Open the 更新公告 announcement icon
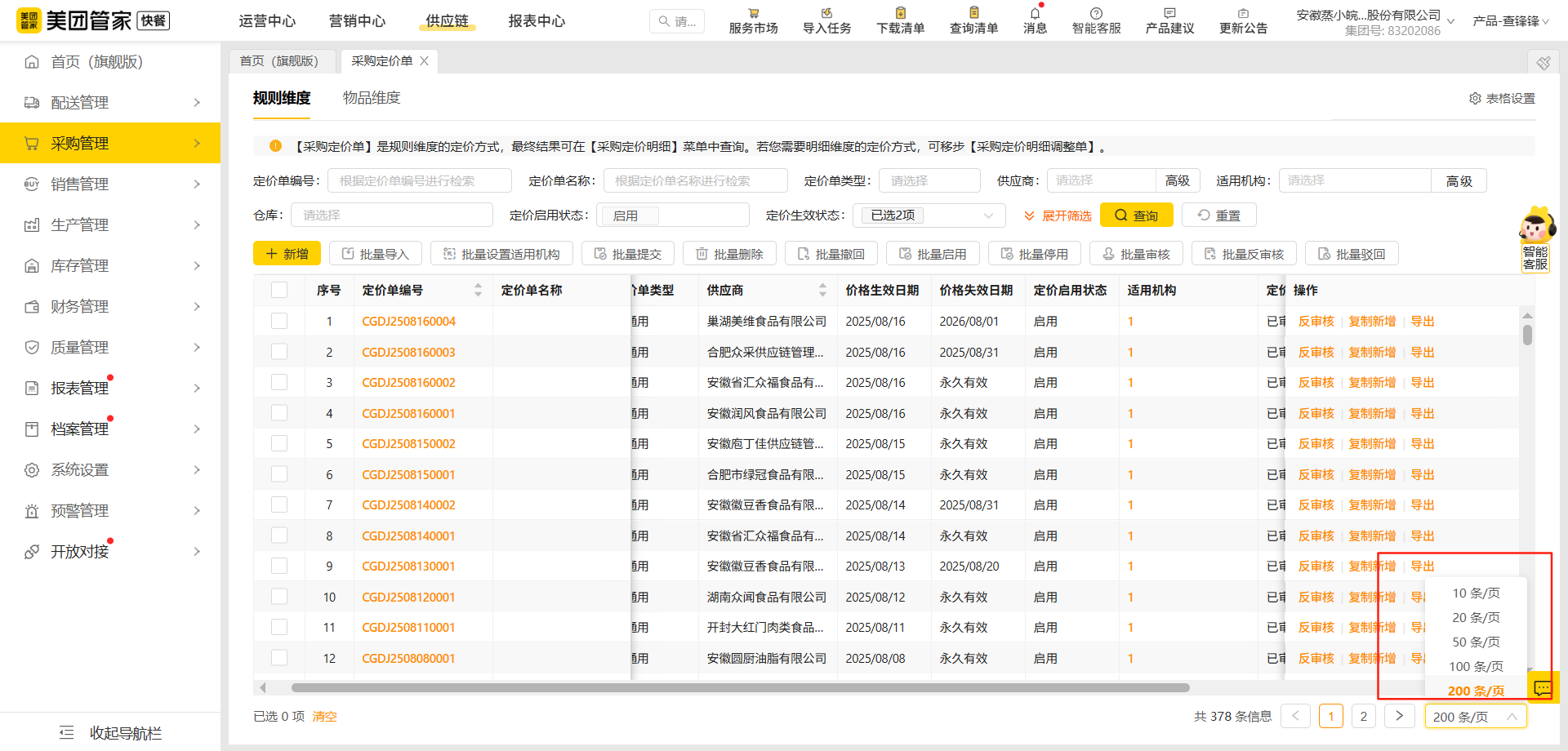The height and width of the screenshot is (751, 1568). (x=1243, y=20)
